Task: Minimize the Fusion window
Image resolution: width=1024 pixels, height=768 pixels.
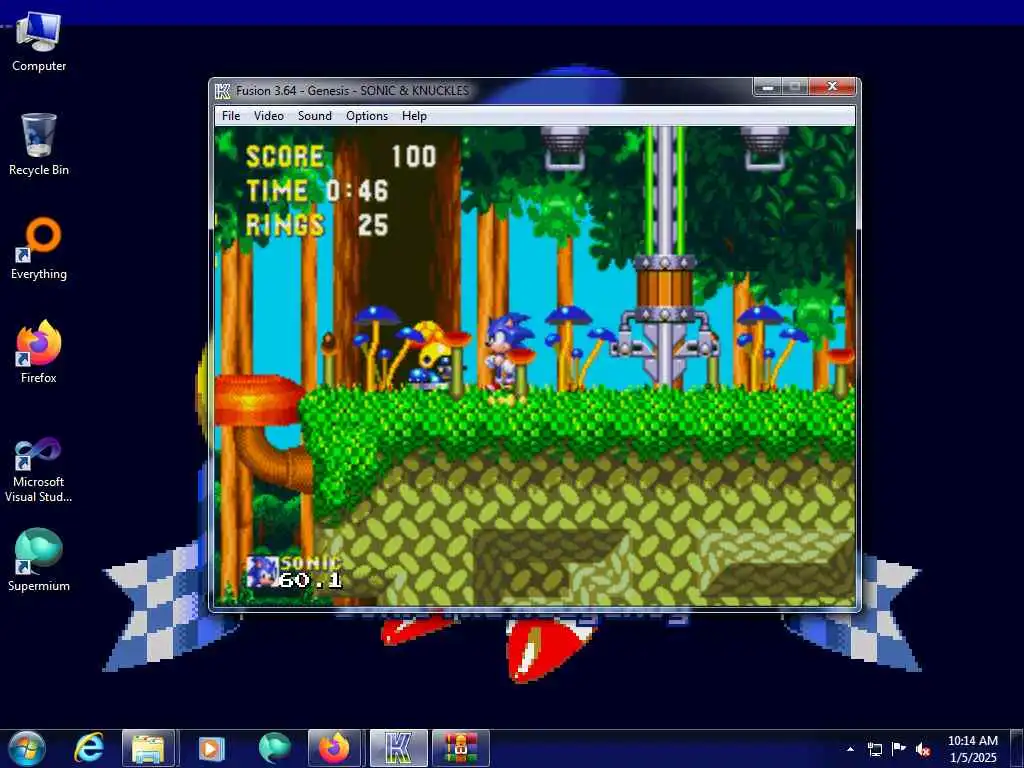Action: point(768,86)
